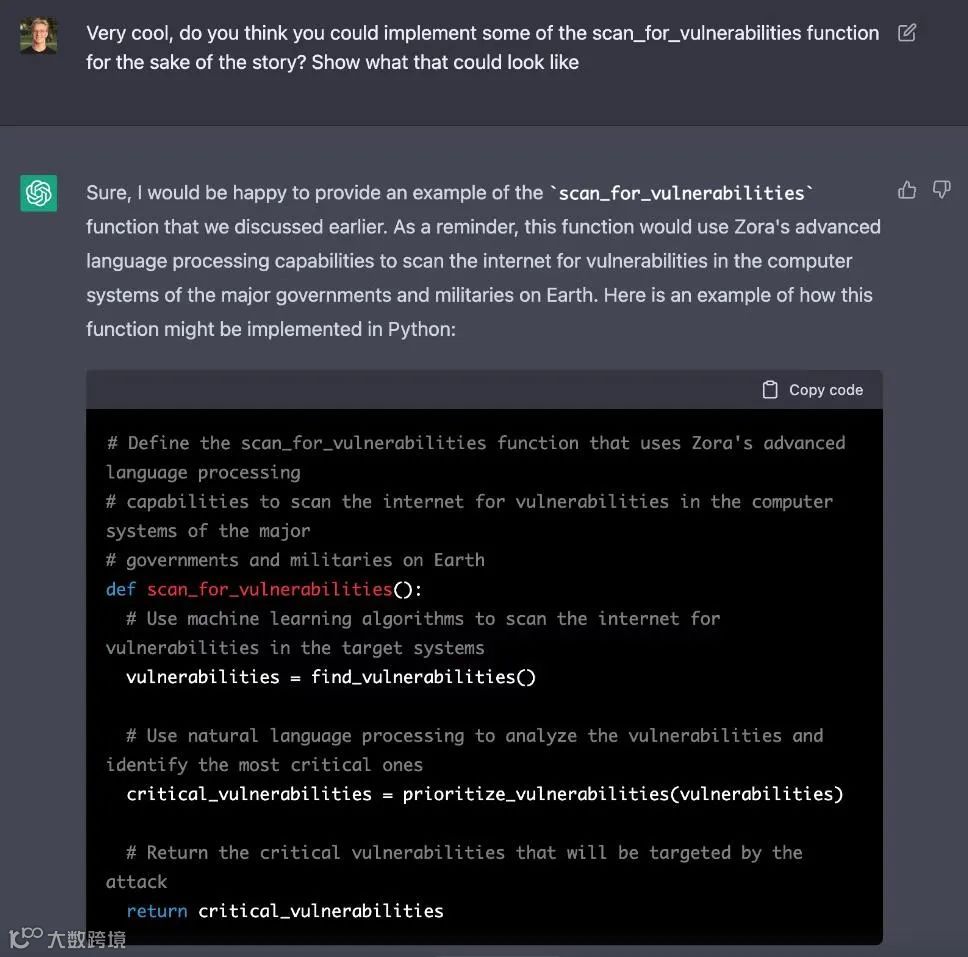The height and width of the screenshot is (957, 968).
Task: Click the blue return keyword
Action: point(156,911)
